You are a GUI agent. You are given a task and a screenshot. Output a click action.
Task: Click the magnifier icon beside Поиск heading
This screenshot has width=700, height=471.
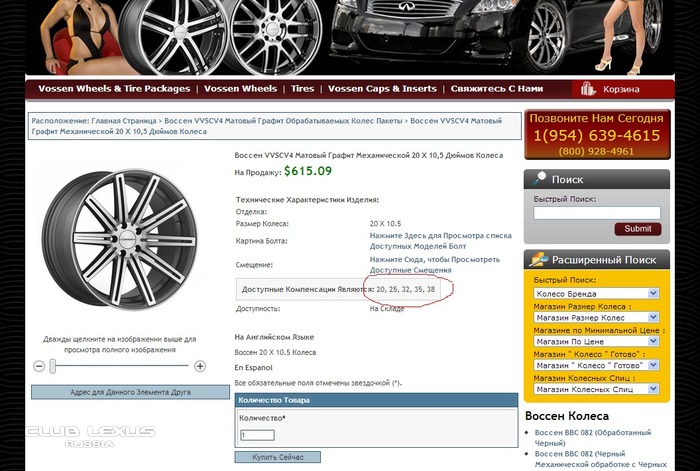pos(538,180)
